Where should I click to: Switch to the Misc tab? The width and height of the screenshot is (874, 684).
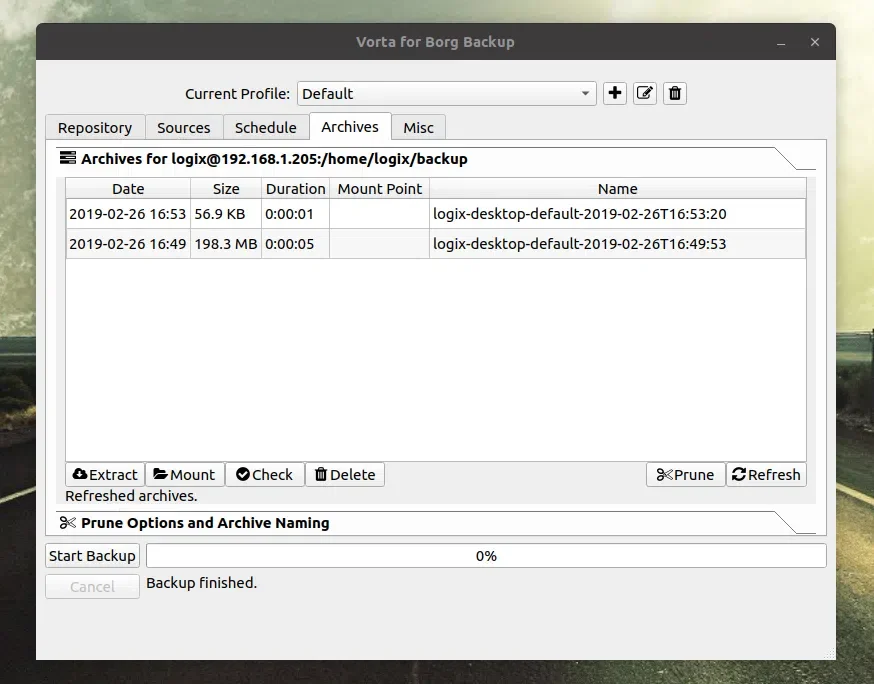[x=418, y=127]
